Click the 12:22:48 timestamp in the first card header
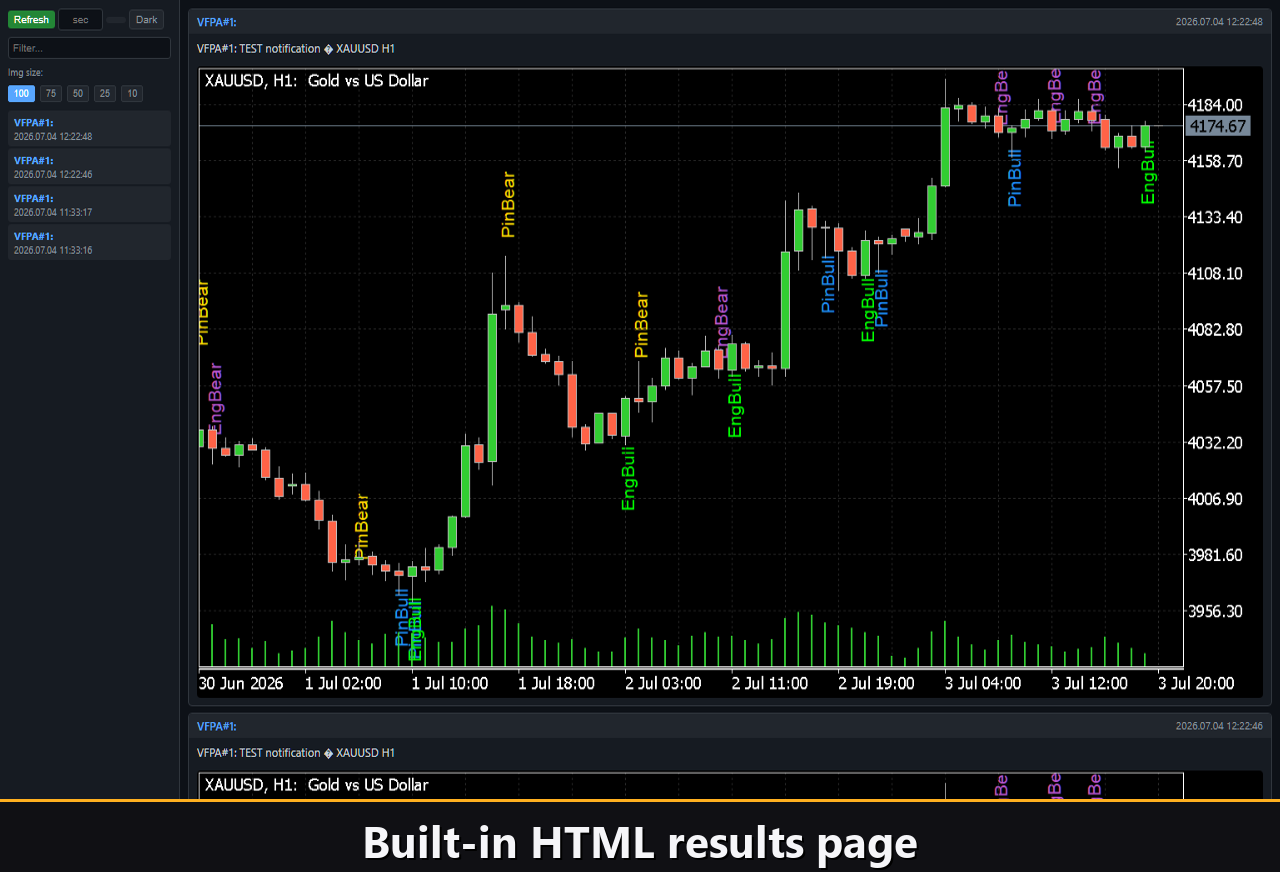Viewport: 1280px width, 872px height. 1219,22
